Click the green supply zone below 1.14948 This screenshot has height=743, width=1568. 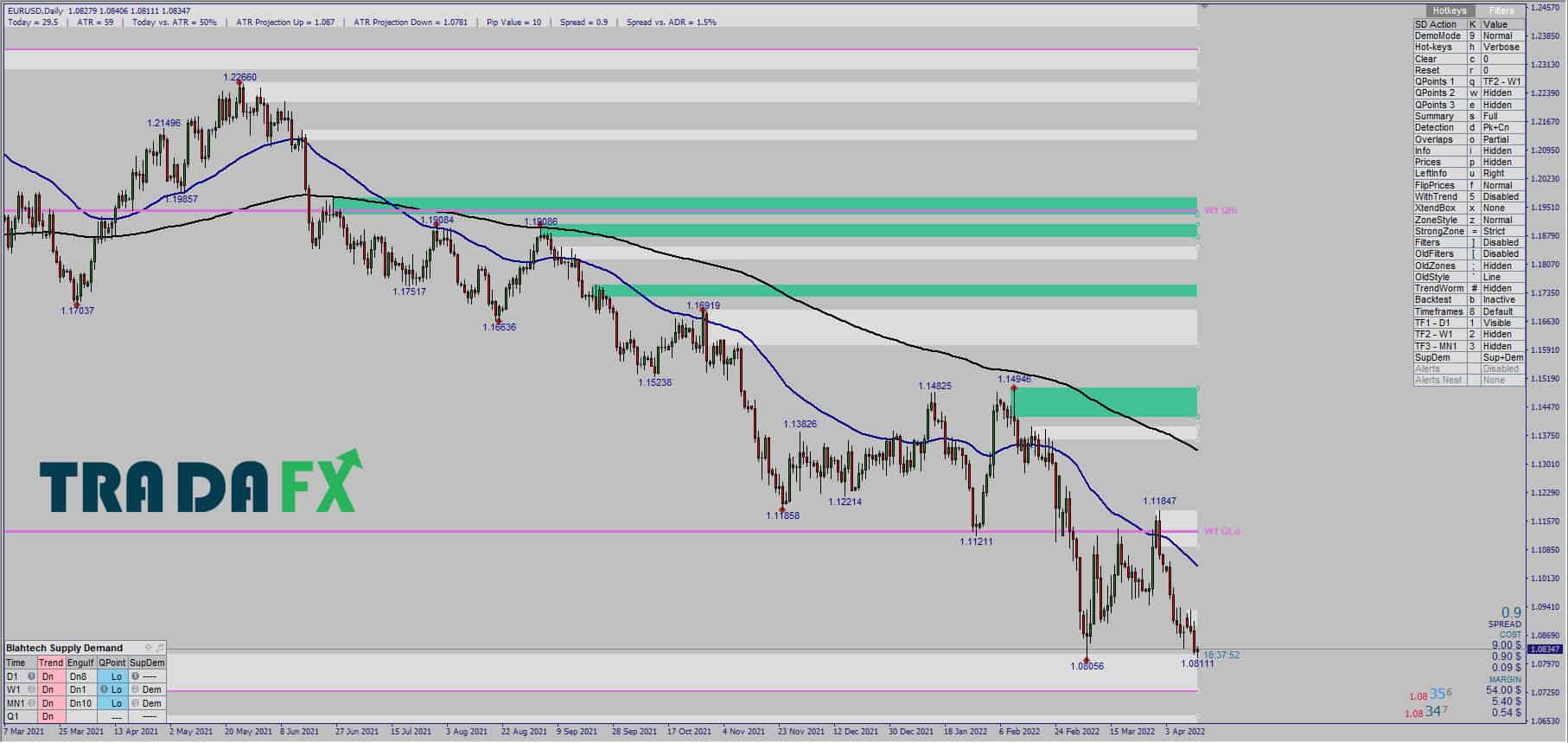pyautogui.click(x=1105, y=402)
